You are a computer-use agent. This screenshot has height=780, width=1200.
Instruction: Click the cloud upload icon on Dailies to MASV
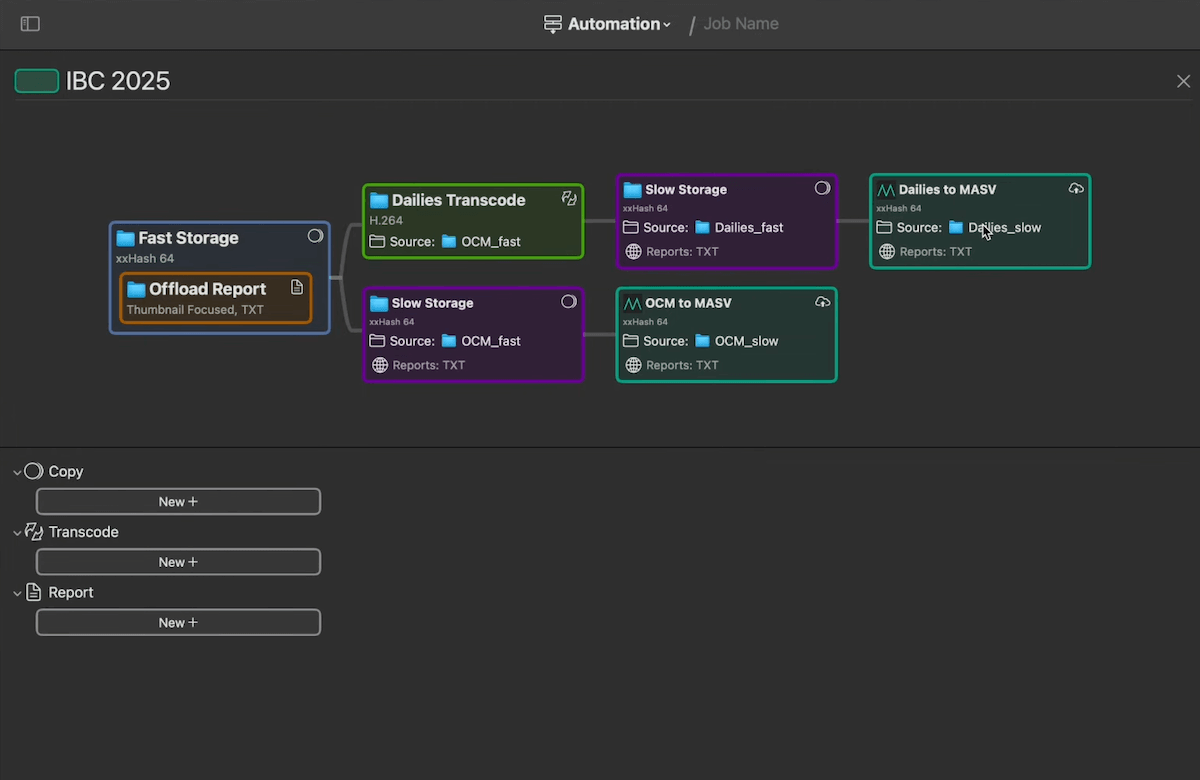(x=1076, y=188)
